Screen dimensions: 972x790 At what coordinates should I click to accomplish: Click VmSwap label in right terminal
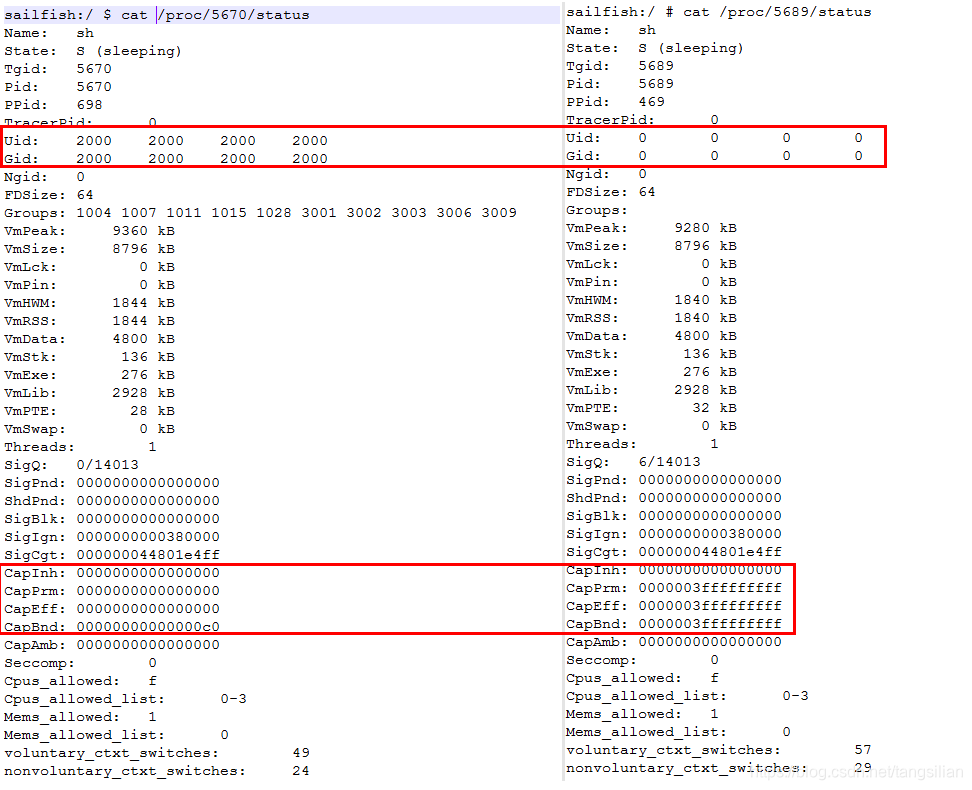click(596, 425)
